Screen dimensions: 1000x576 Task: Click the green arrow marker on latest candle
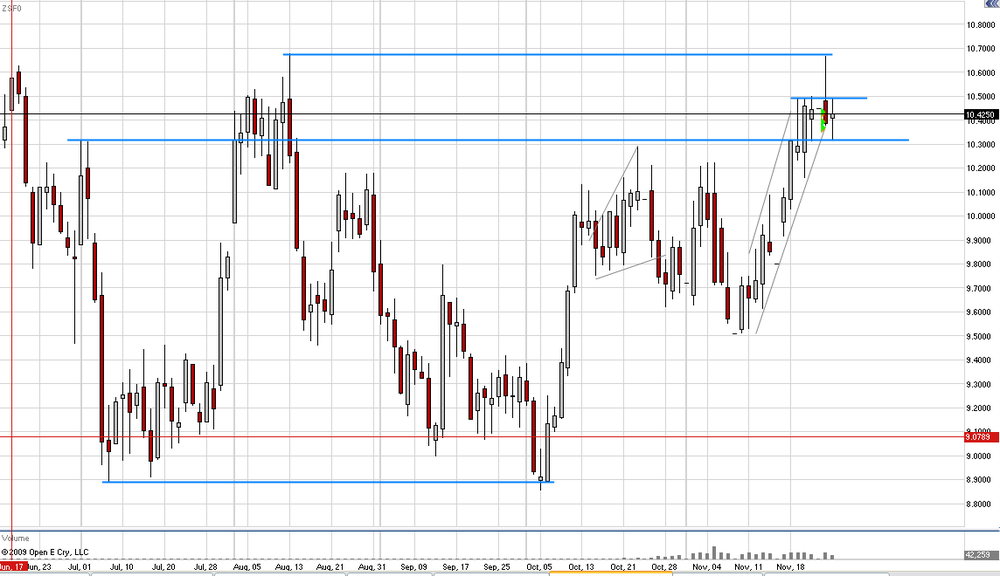pos(823,120)
